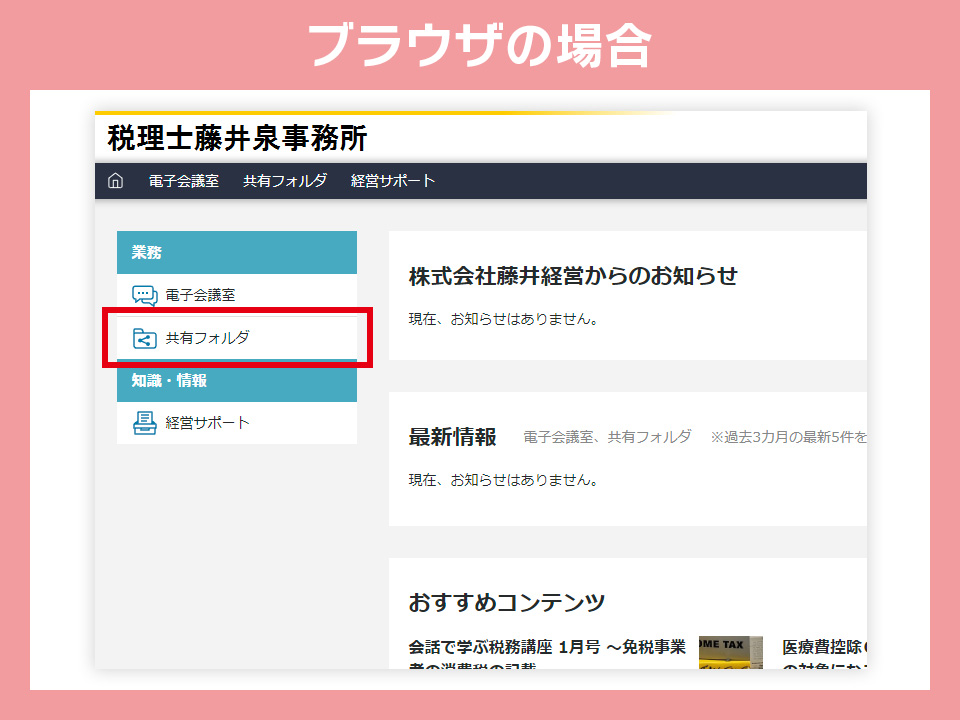
Task: Click the ブラウザの場合 slide title
Action: [x=480, y=45]
